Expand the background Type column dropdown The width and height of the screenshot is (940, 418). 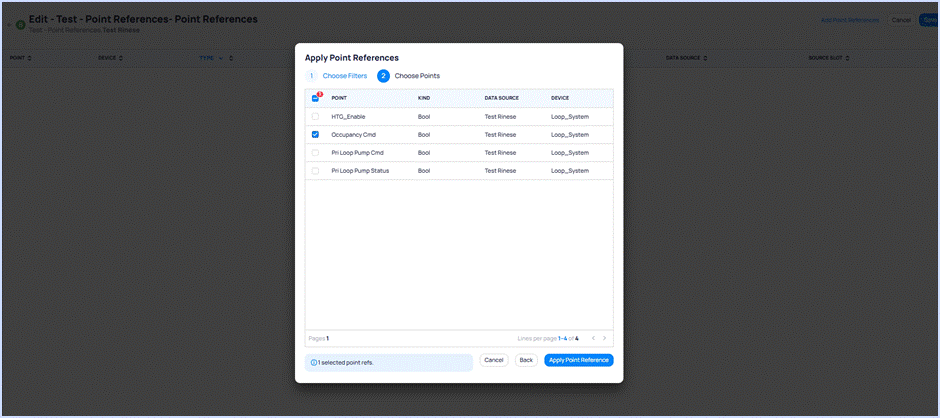pos(221,58)
